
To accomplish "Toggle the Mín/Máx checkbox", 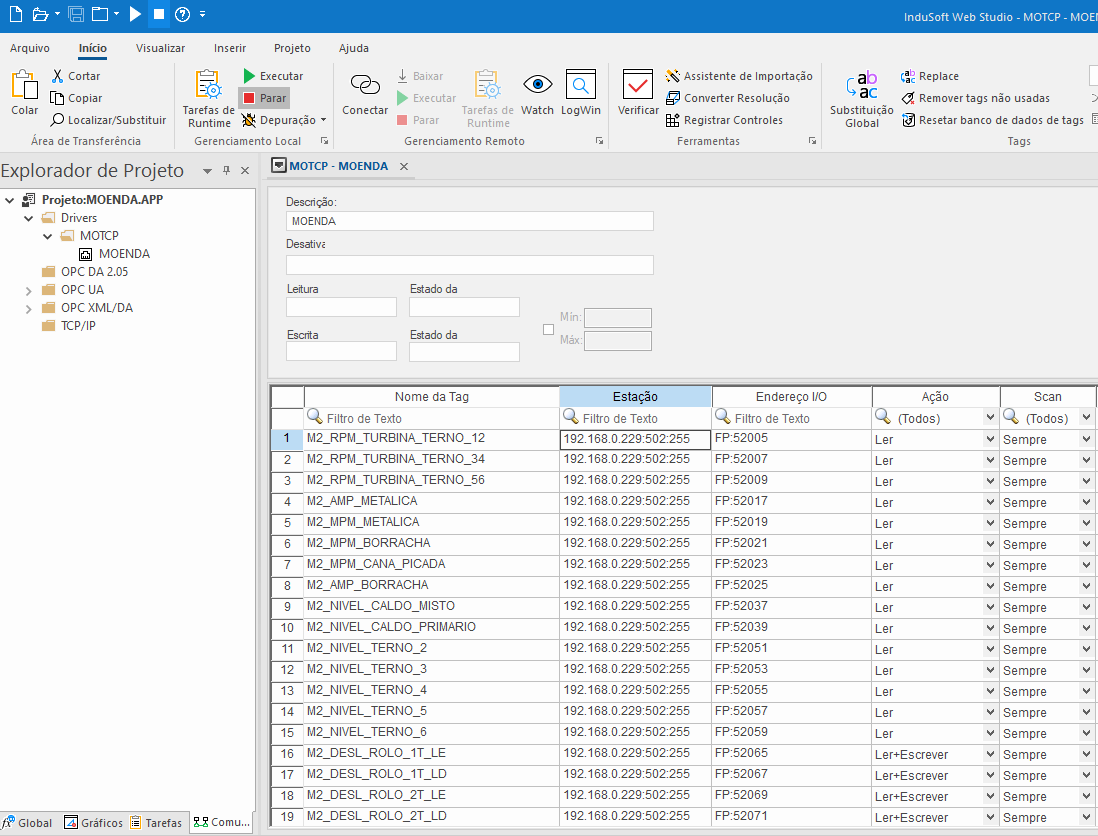I will [548, 329].
